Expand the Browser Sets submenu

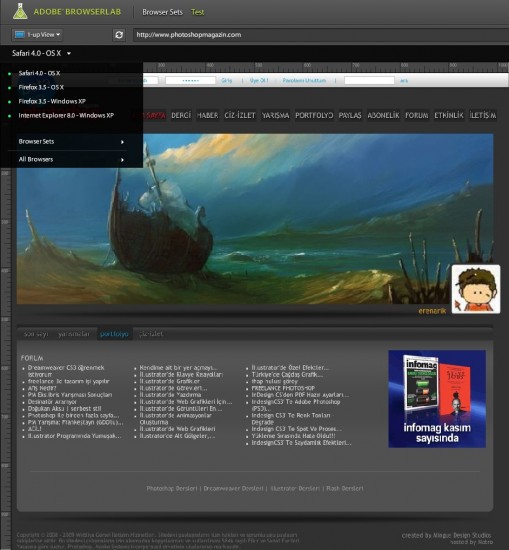tap(71, 142)
